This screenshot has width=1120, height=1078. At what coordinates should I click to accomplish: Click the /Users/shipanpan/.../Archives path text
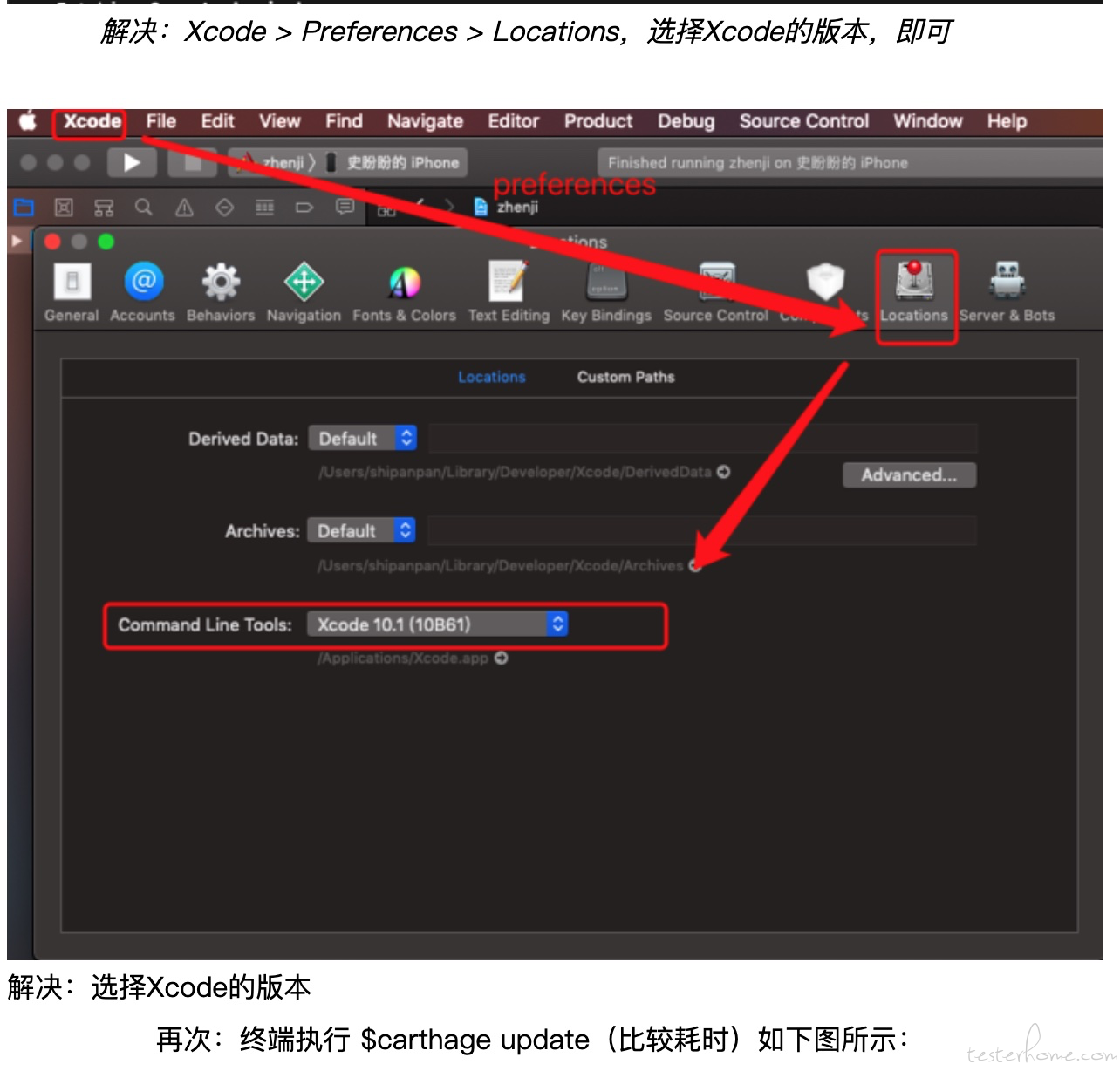pyautogui.click(x=500, y=565)
